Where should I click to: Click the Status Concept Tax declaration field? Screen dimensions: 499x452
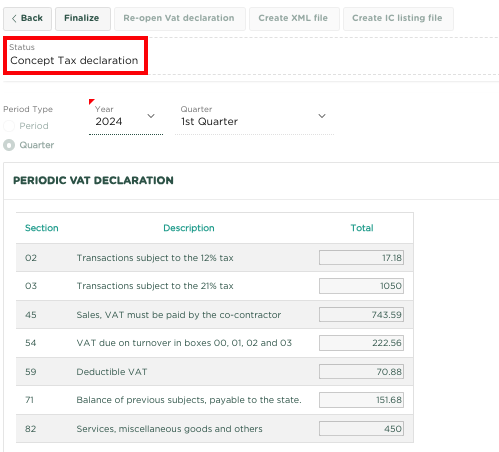75,55
